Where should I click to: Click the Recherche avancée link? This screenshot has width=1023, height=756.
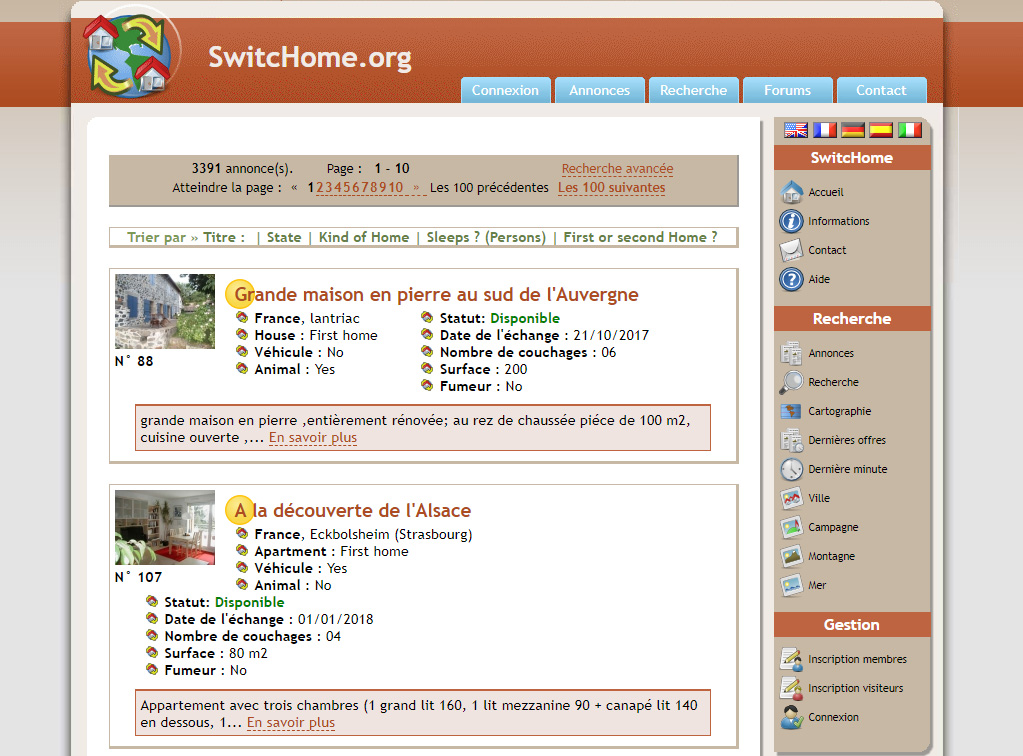tap(617, 169)
